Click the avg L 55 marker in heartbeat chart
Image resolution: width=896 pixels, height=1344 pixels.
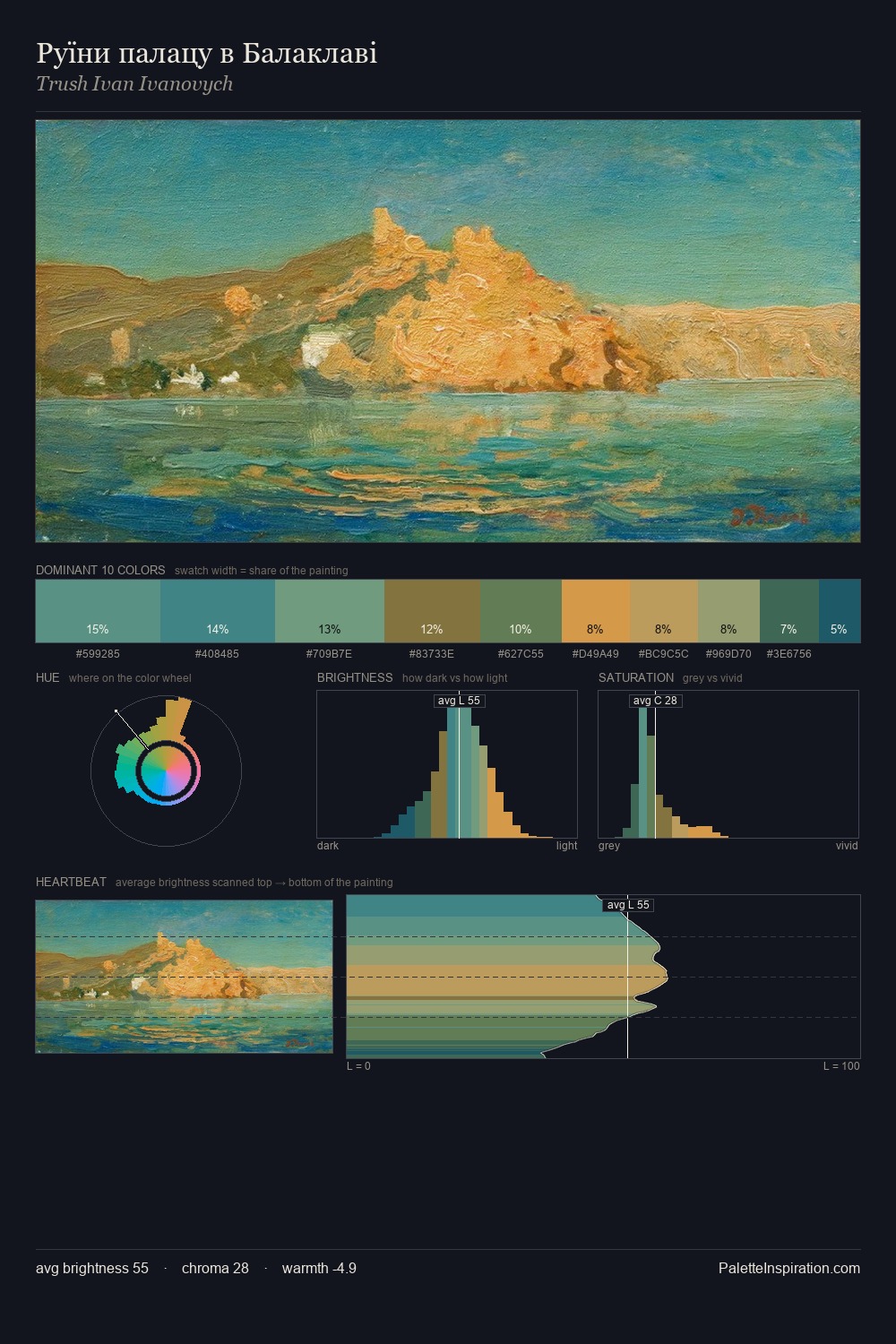[x=628, y=905]
